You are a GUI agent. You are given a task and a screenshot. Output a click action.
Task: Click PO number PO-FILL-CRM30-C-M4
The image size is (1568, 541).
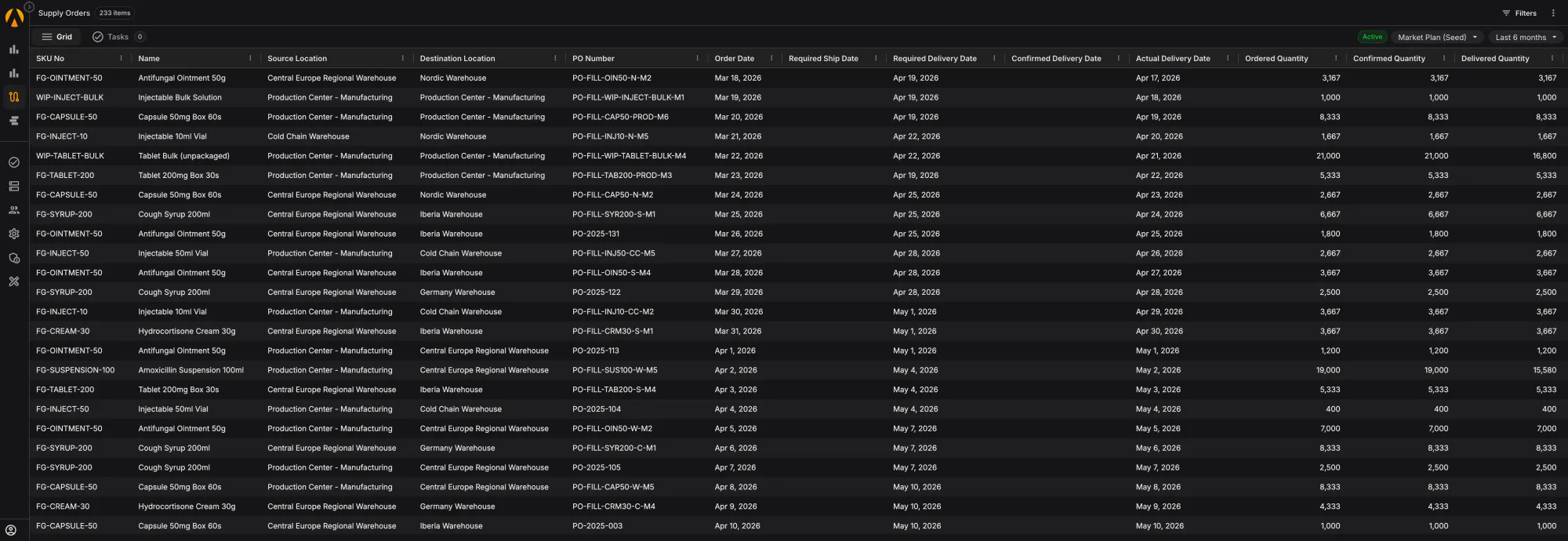(x=614, y=507)
